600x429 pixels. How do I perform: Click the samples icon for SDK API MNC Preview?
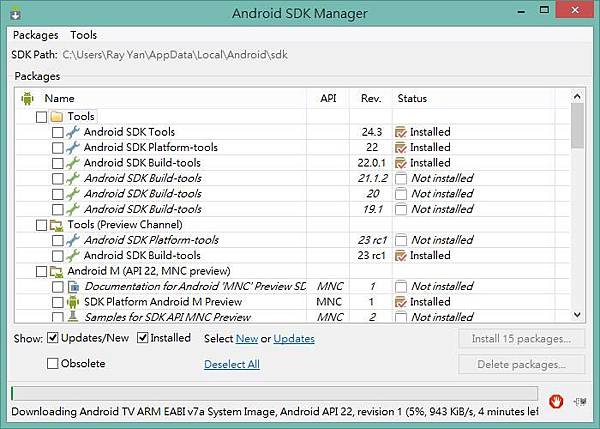[73, 316]
